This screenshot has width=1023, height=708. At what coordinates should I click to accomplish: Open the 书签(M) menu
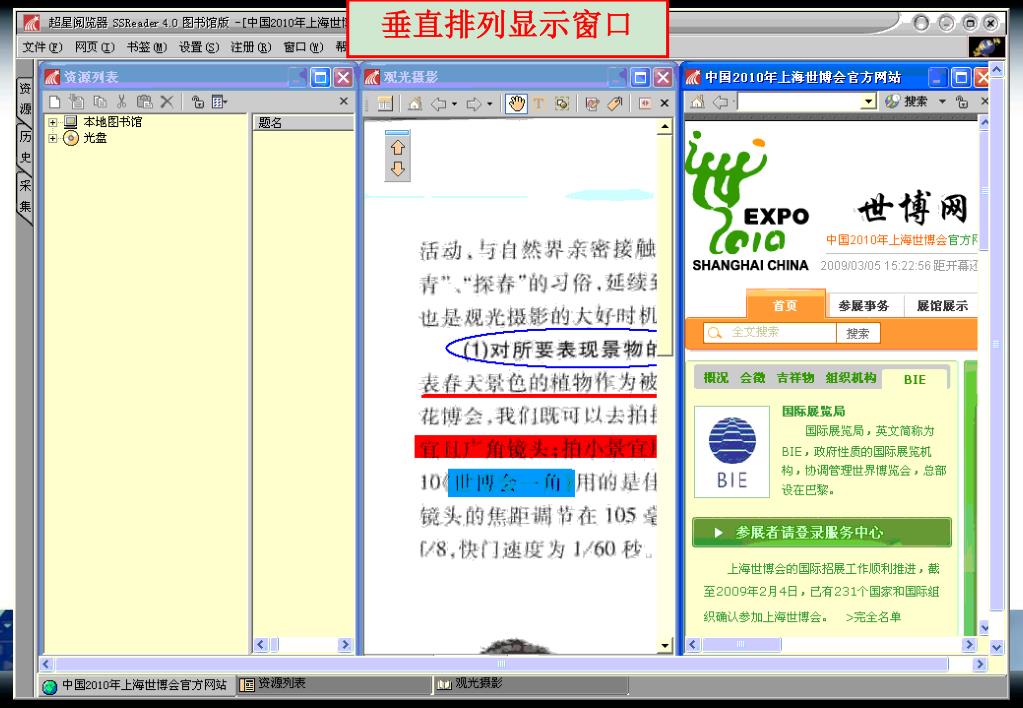click(147, 47)
